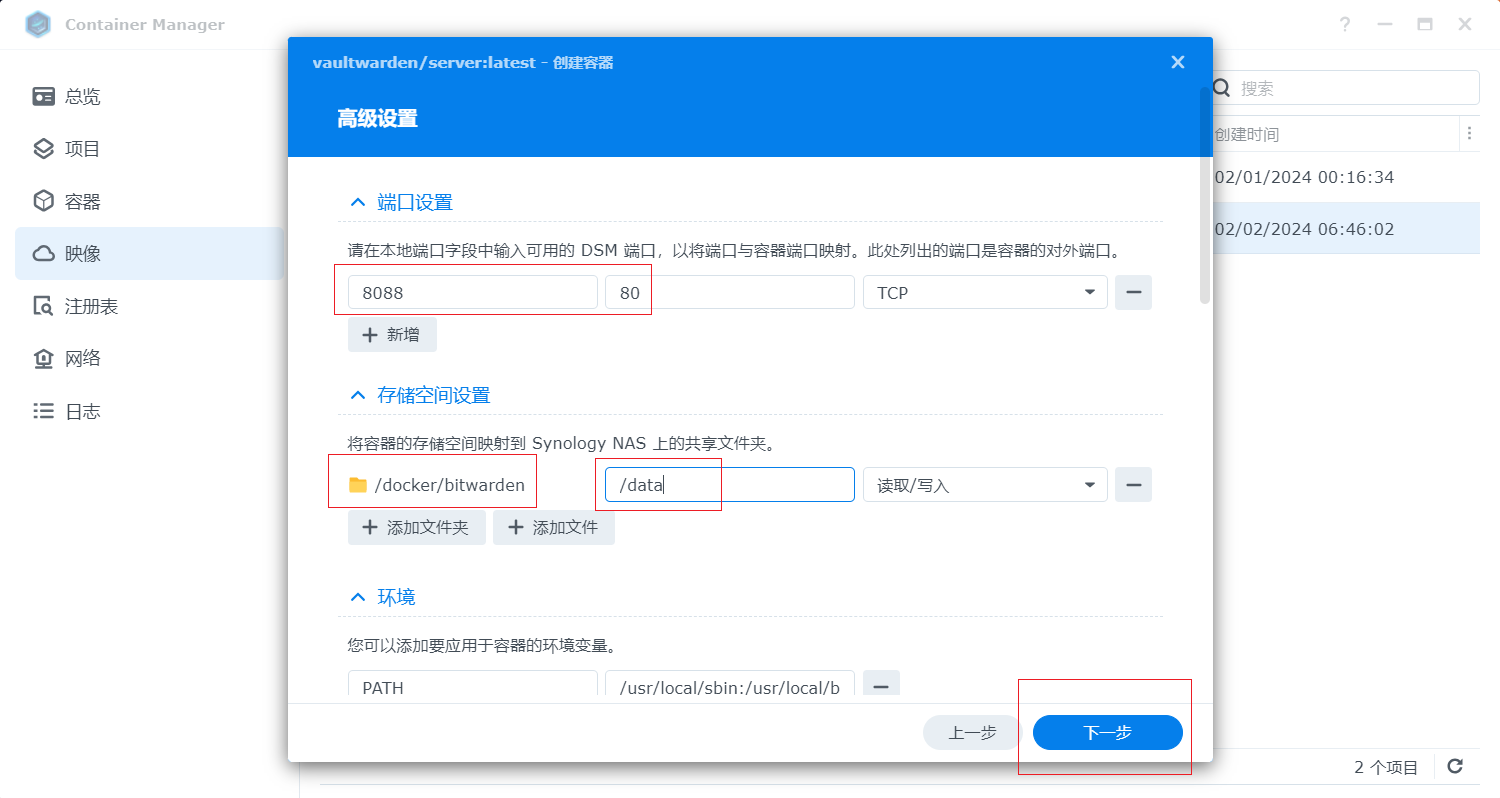Viewport: 1500px width, 798px height.
Task: Click the Container Manager app logo
Action: pos(38,24)
